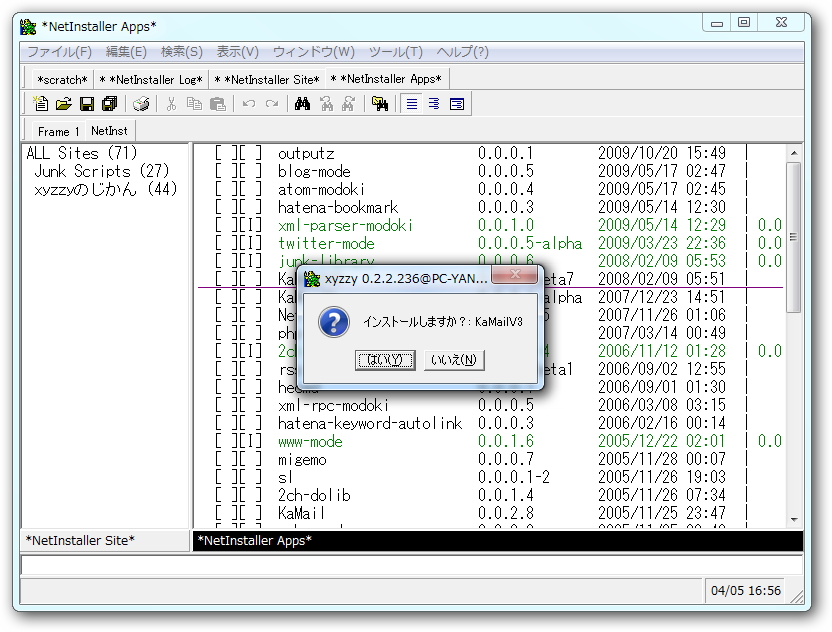This screenshot has height=632, width=832.
Task: Open the 検索(S) menu
Action: pos(181,52)
